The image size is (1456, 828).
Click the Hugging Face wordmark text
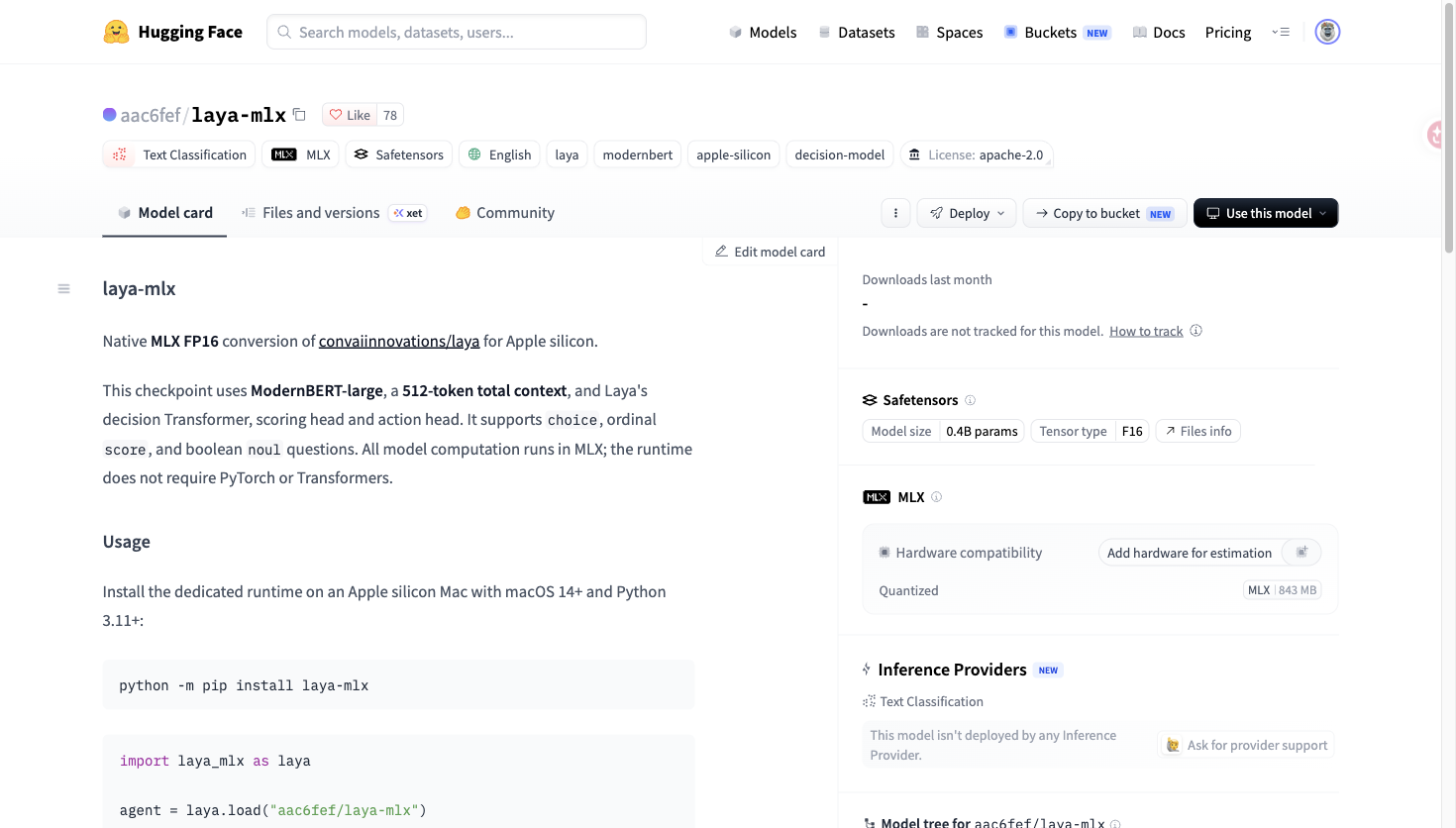[190, 32]
